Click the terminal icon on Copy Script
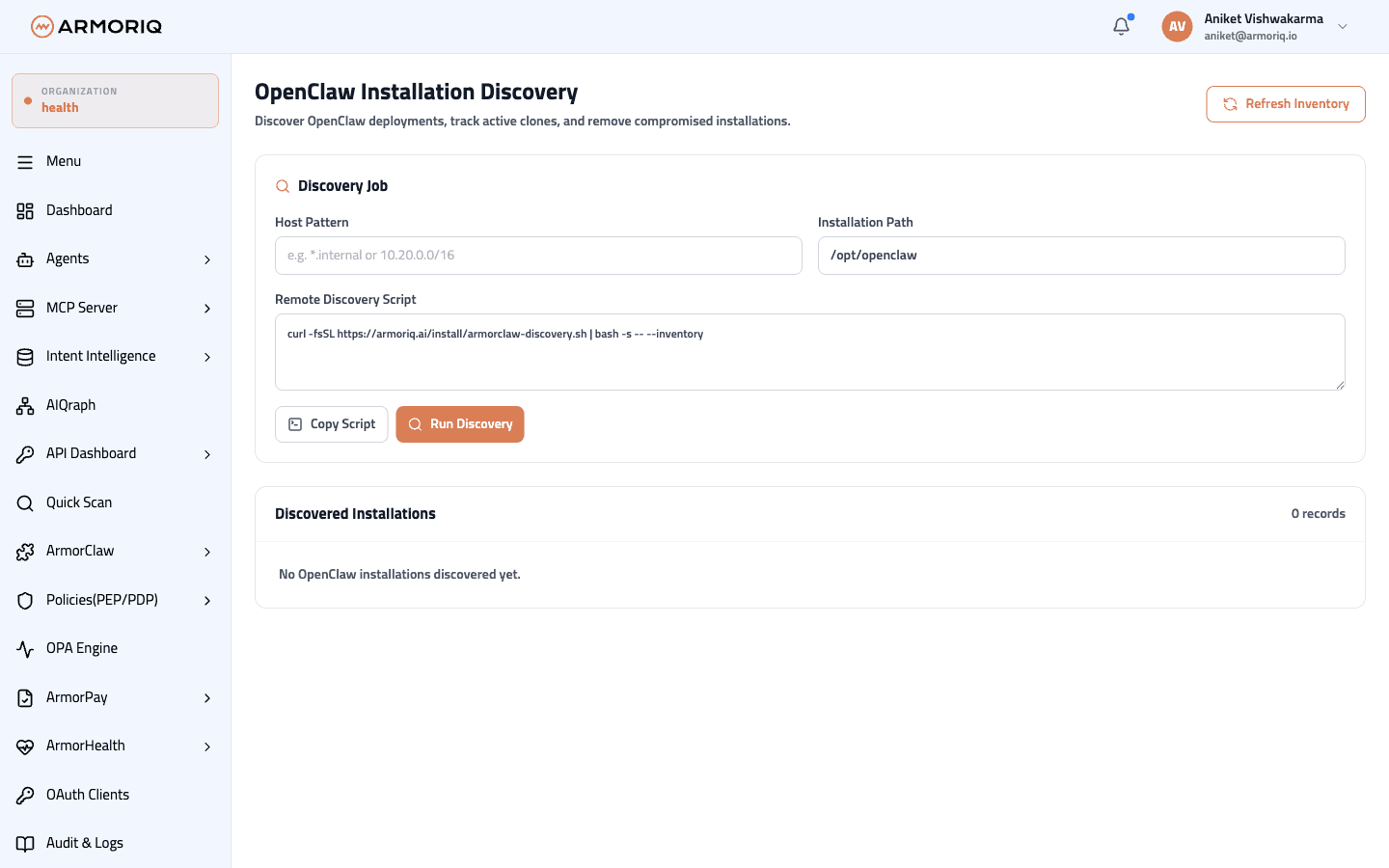 pyautogui.click(x=295, y=424)
